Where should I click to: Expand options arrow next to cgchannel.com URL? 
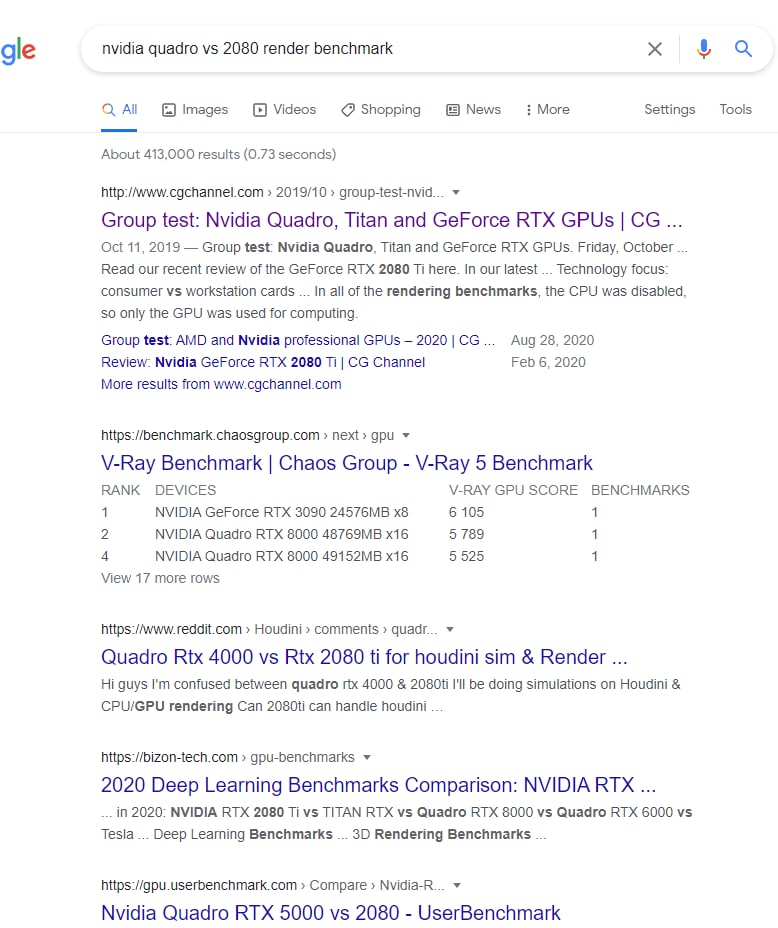[456, 192]
